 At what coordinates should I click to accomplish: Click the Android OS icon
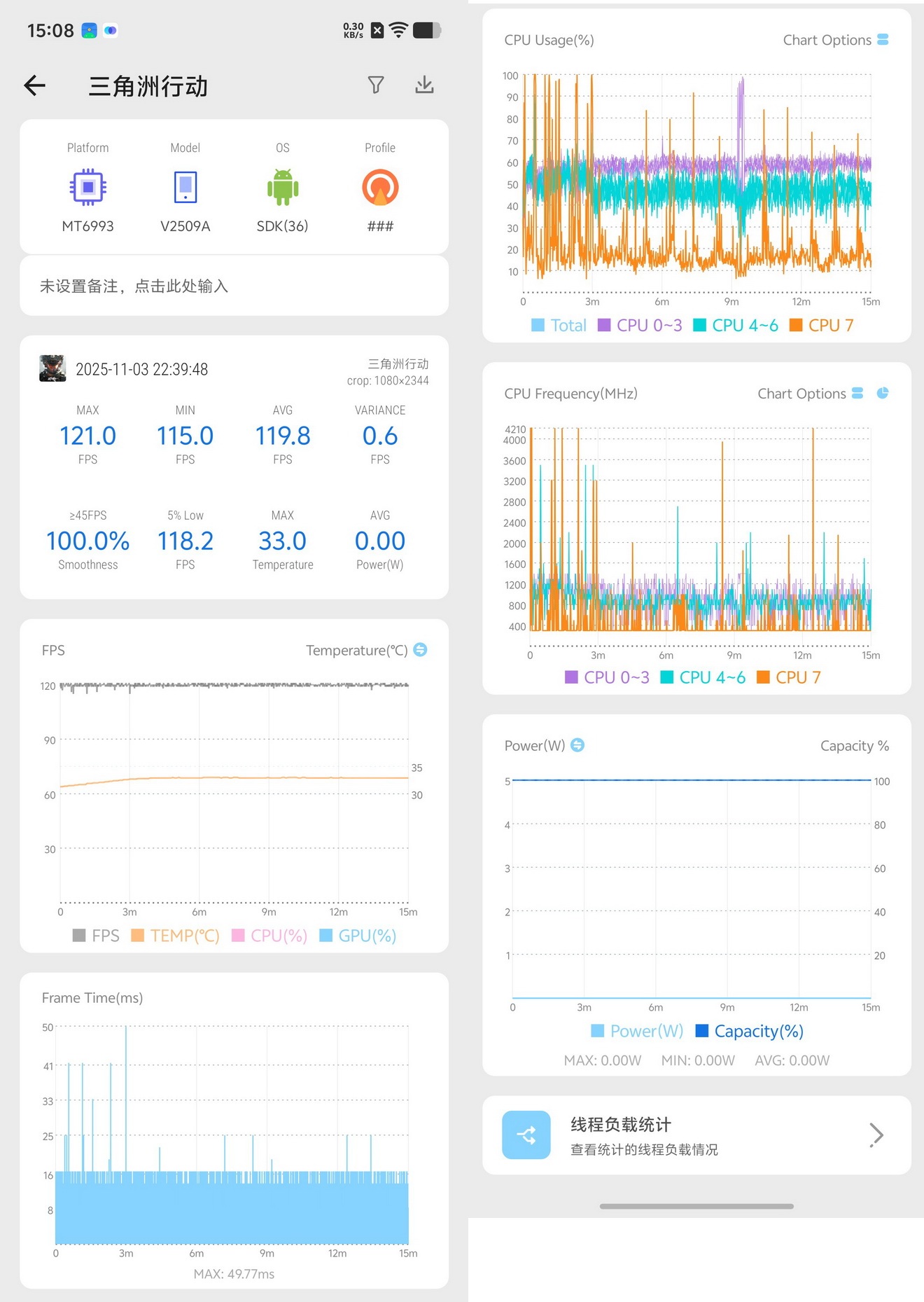(x=283, y=187)
